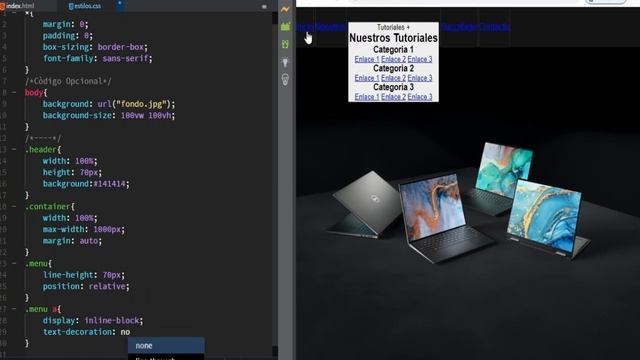
Task: Click the '.container{' selector text
Action: pyautogui.click(x=50, y=207)
